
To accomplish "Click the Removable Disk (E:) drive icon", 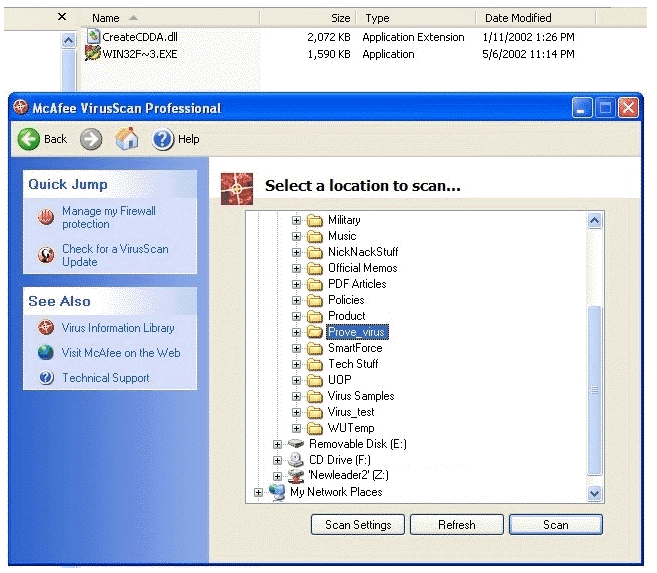I will (297, 444).
